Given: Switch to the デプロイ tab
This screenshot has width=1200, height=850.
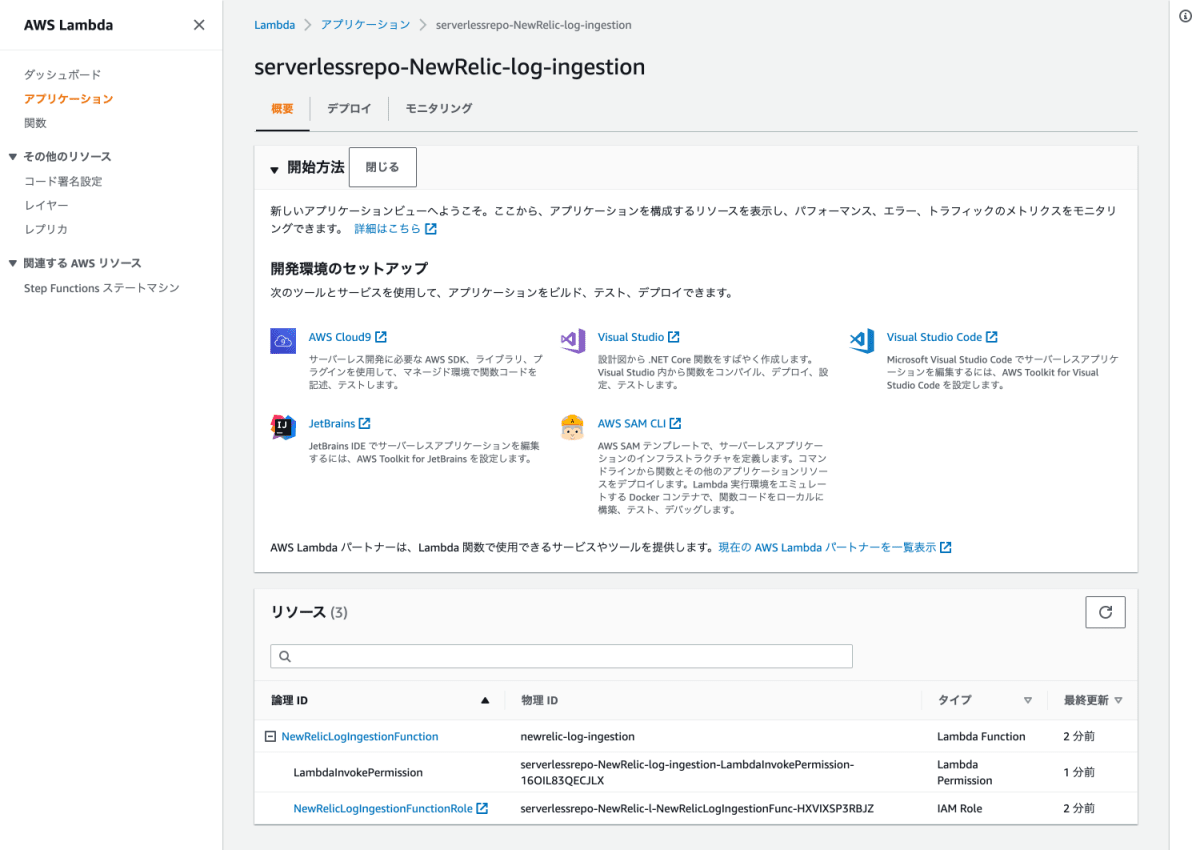Looking at the screenshot, I should [x=349, y=108].
